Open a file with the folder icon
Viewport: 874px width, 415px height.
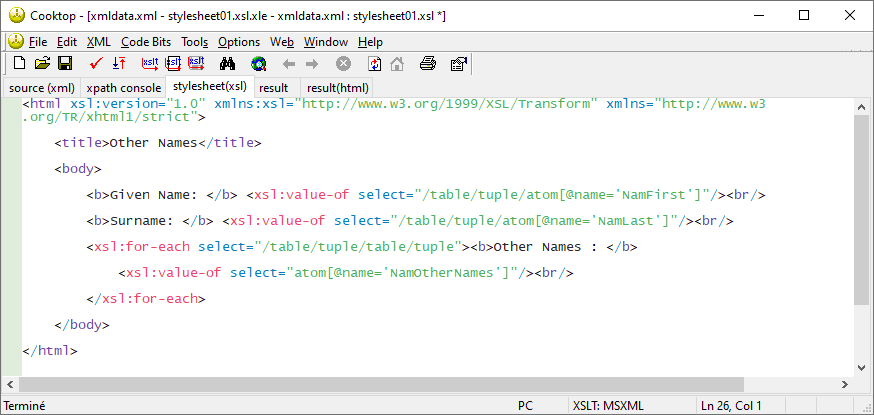pos(42,64)
